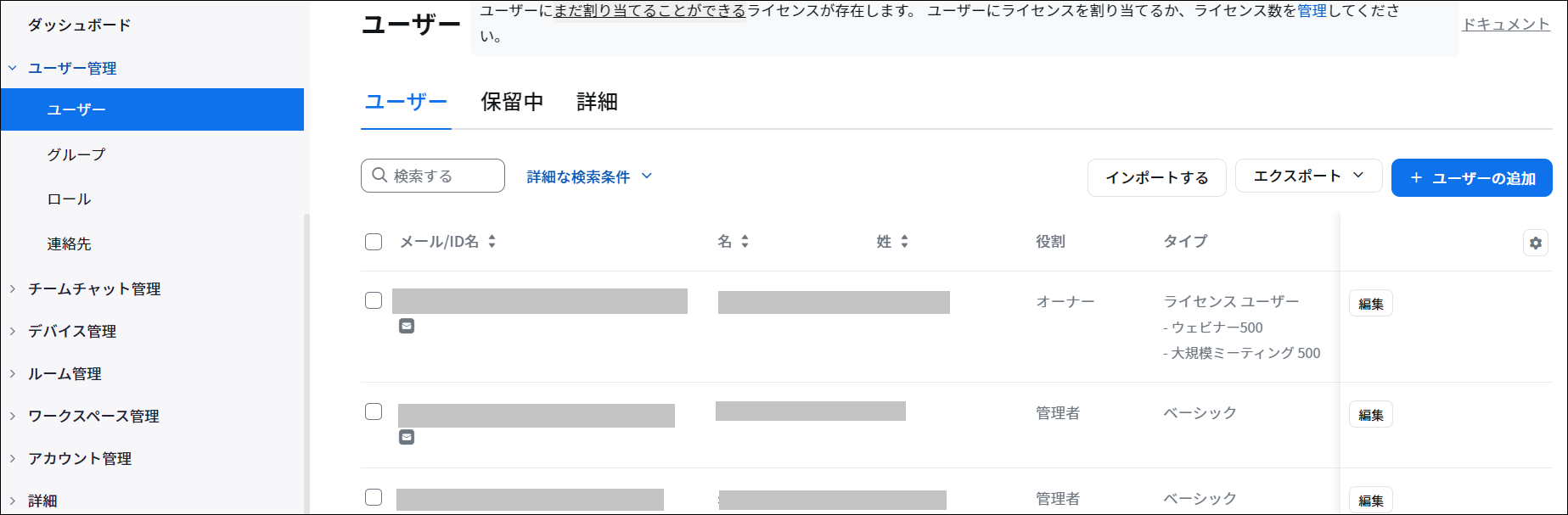Viewport: 1568px width, 515px height.
Task: Expand アカウント管理 in sidebar
Action: [x=13, y=458]
